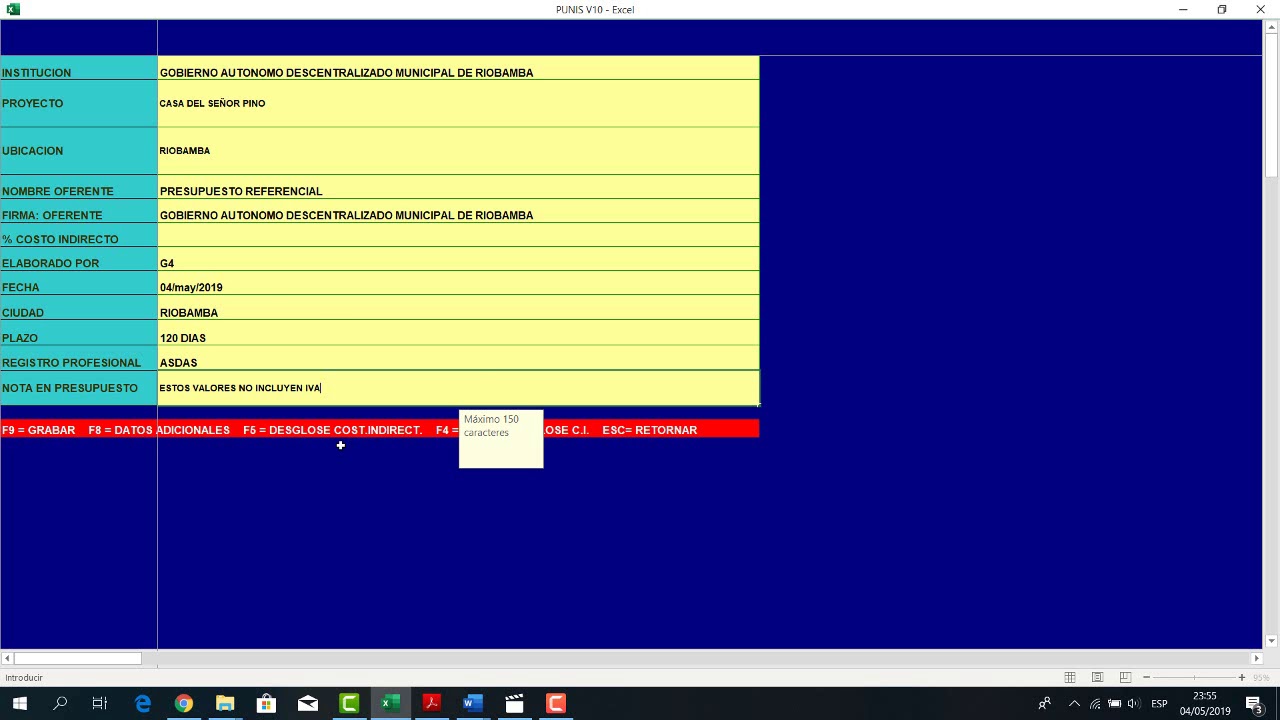Open Task View on the taskbar
Viewport: 1280px width, 720px height.
point(100,703)
